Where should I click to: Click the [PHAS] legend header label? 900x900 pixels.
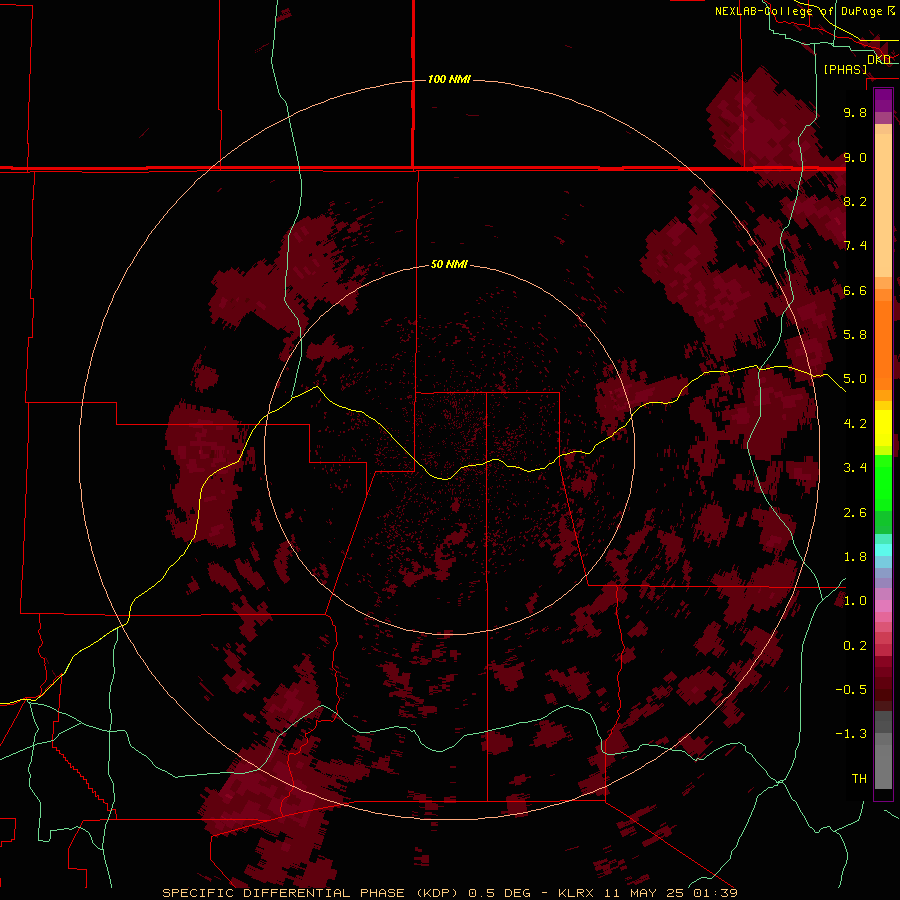(x=845, y=69)
